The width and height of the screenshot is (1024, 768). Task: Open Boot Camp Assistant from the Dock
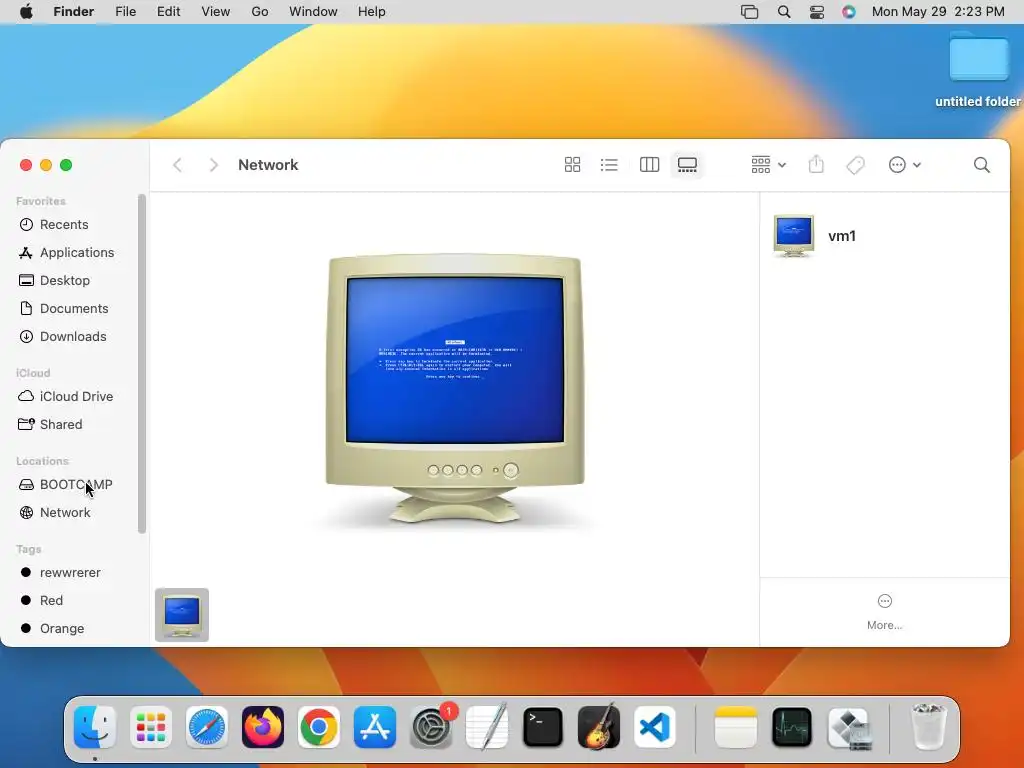pyautogui.click(x=848, y=727)
